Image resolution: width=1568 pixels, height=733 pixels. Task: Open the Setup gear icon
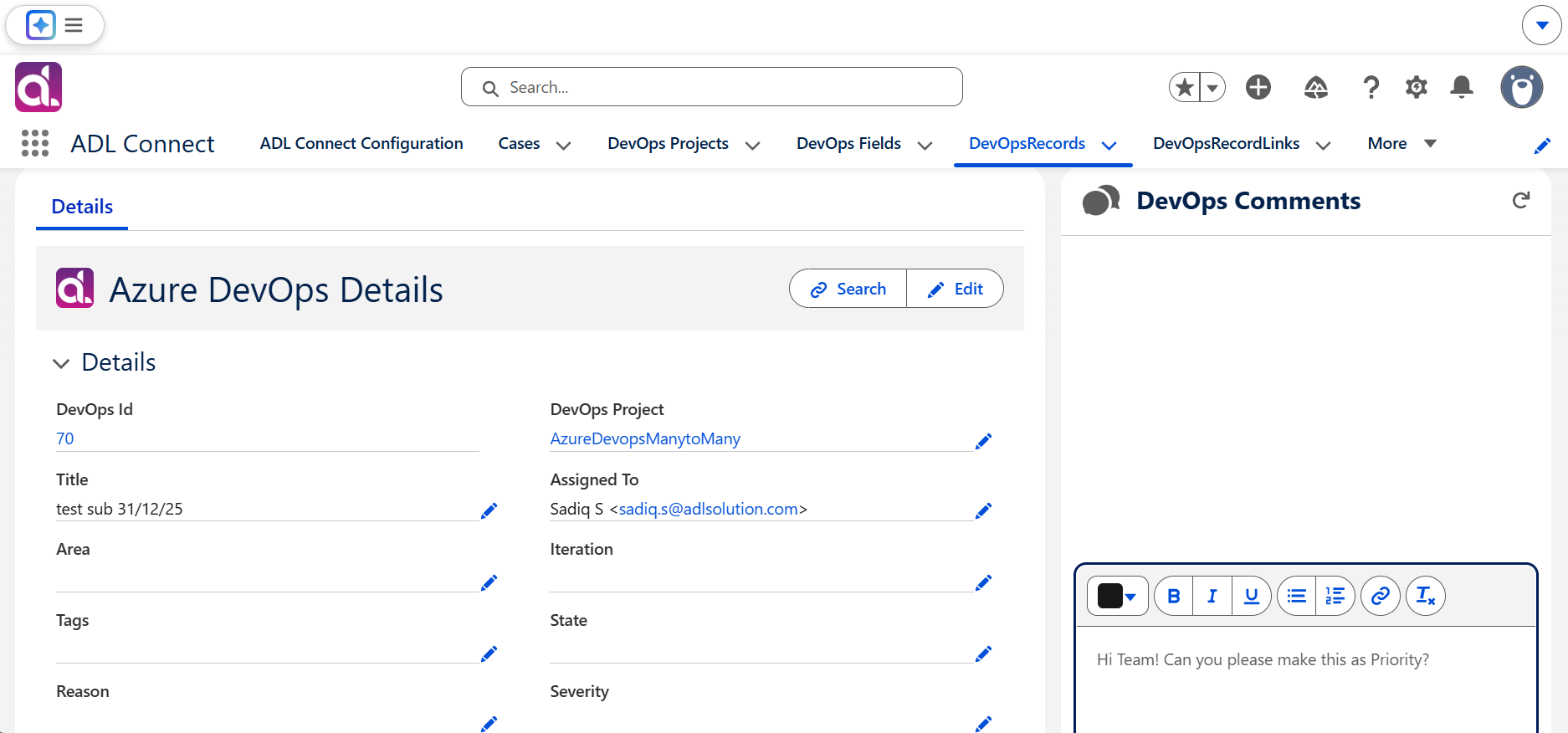click(x=1417, y=87)
